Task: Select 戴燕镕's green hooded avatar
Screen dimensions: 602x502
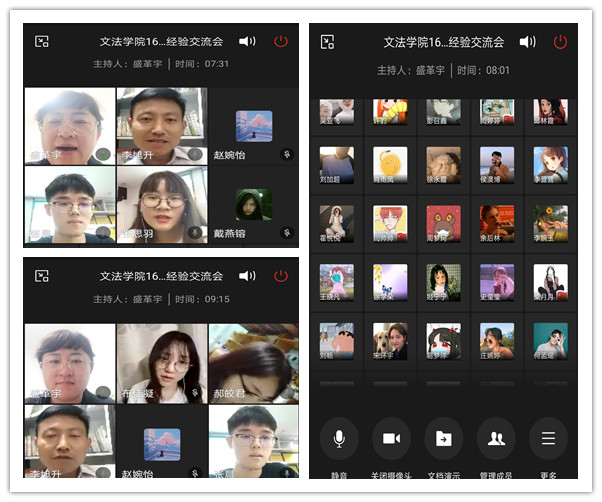Action: coord(254,205)
